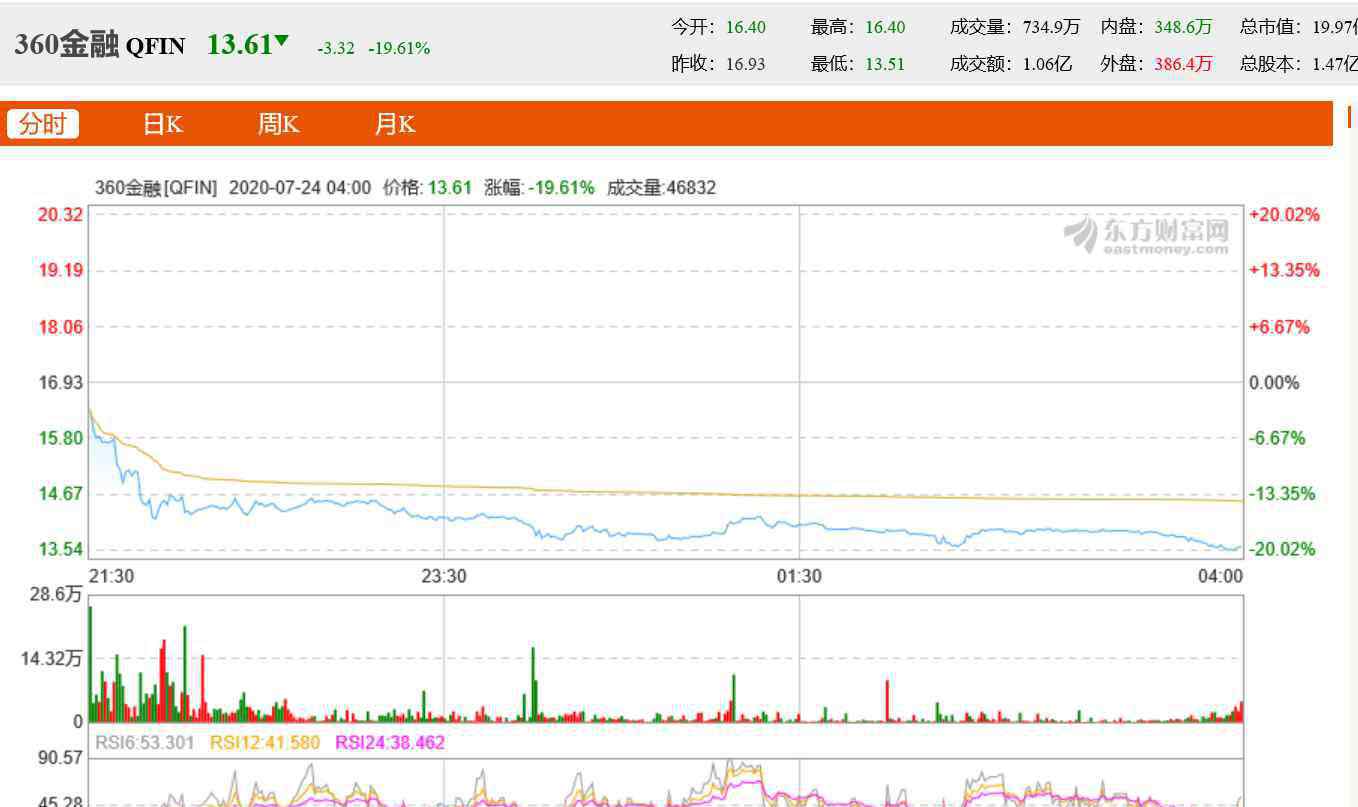Screen dimensions: 1358x807
Task: Click the 今开 value 16.40
Action: tap(746, 27)
